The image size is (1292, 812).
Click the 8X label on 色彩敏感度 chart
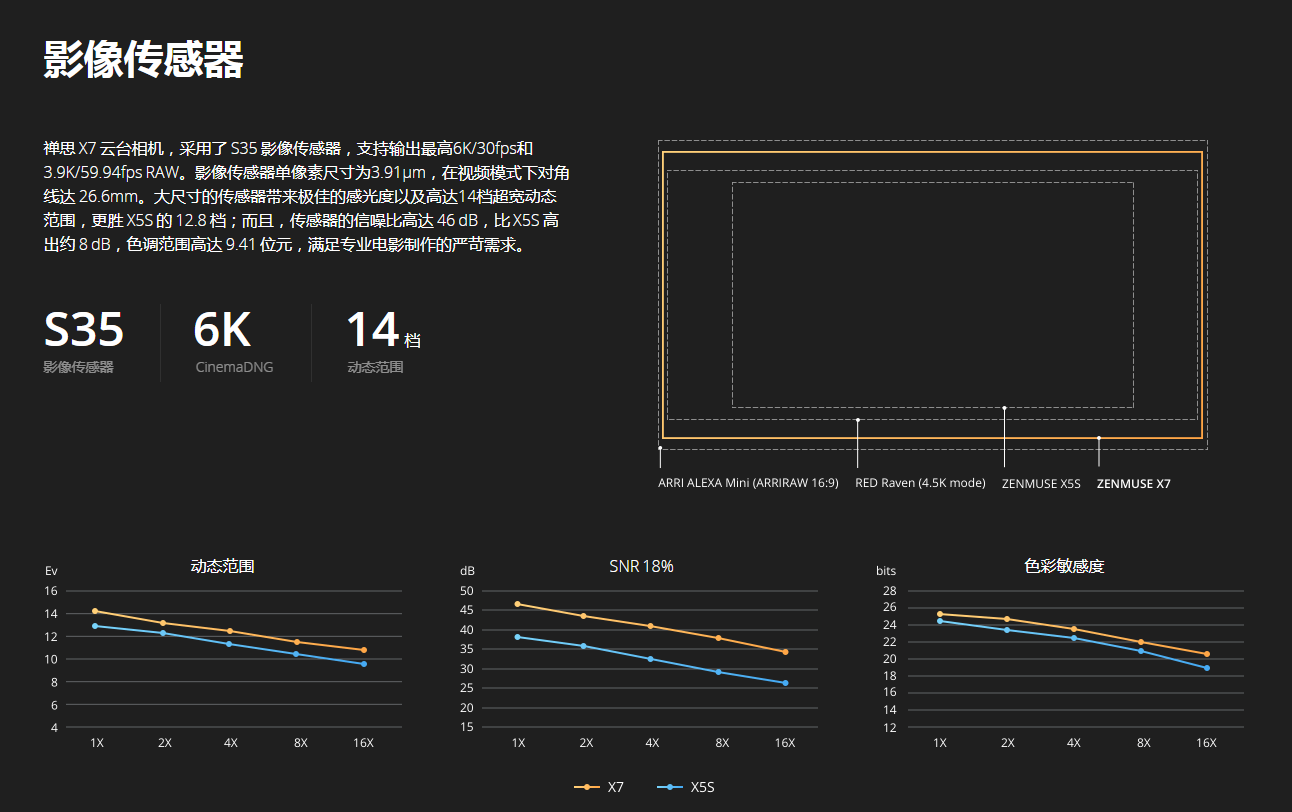[x=1143, y=743]
